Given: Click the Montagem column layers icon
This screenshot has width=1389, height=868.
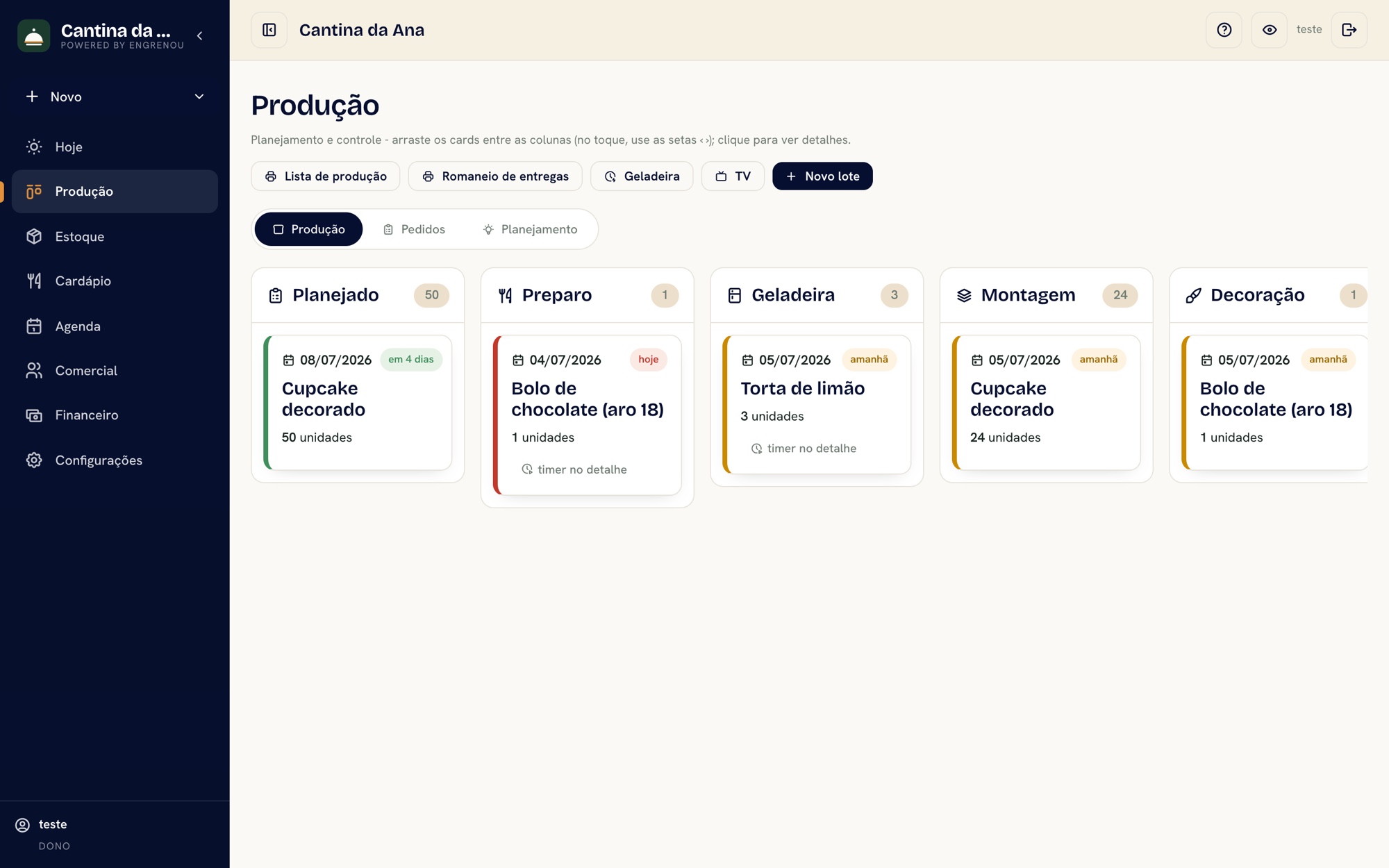Looking at the screenshot, I should tap(964, 295).
